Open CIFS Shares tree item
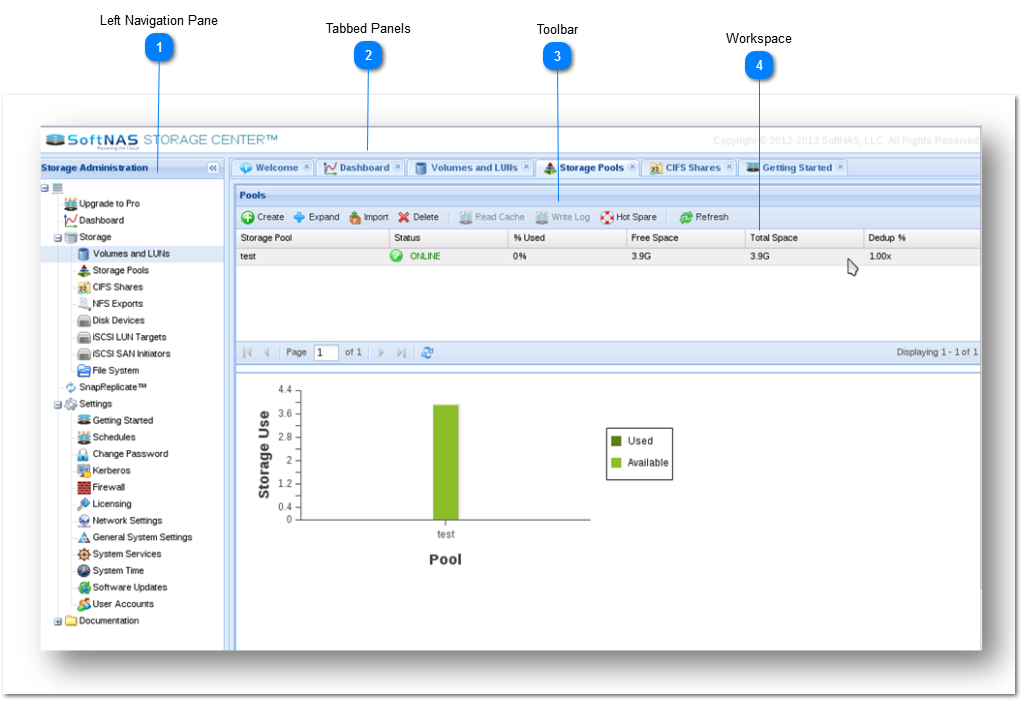The width and height of the screenshot is (1023, 702). [x=110, y=287]
